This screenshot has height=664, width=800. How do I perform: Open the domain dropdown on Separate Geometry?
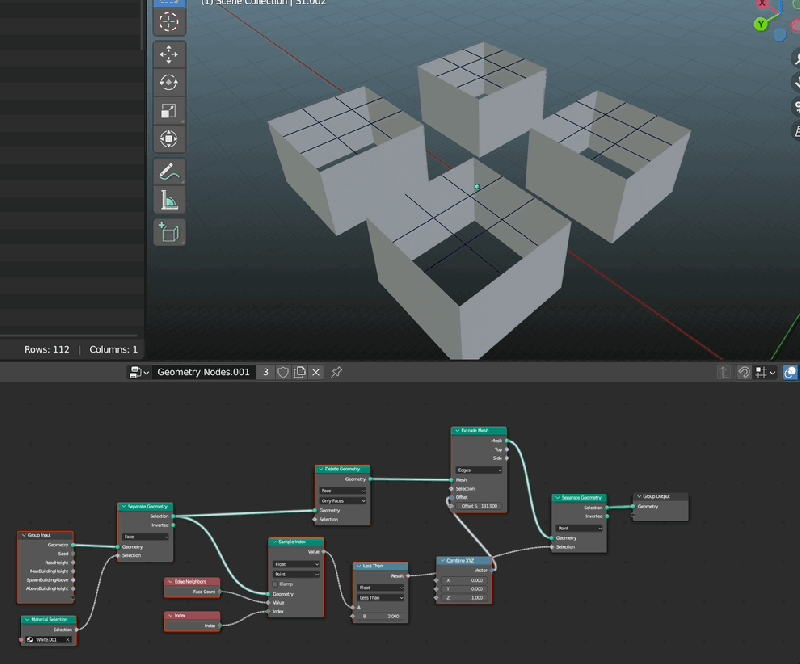coord(145,537)
